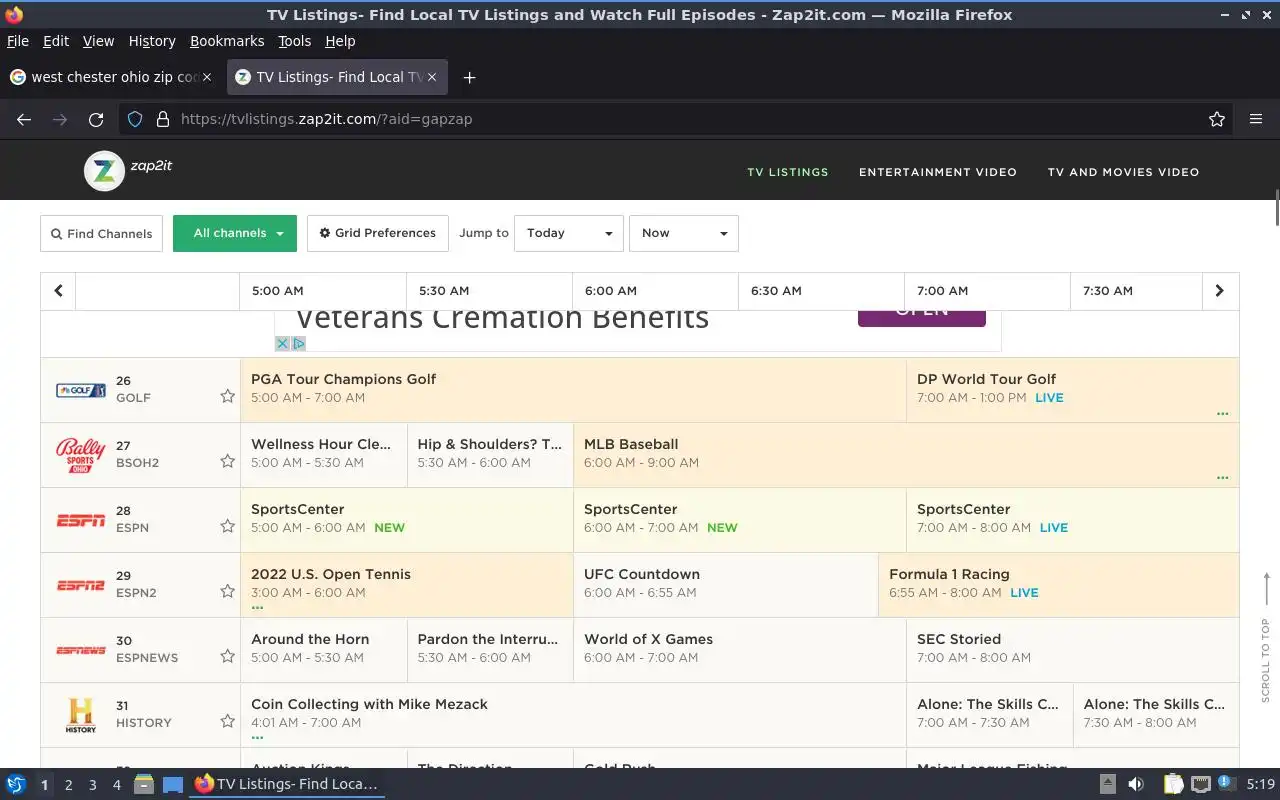Image resolution: width=1280 pixels, height=800 pixels.
Task: Click the GOLF channel logo
Action: (x=81, y=390)
